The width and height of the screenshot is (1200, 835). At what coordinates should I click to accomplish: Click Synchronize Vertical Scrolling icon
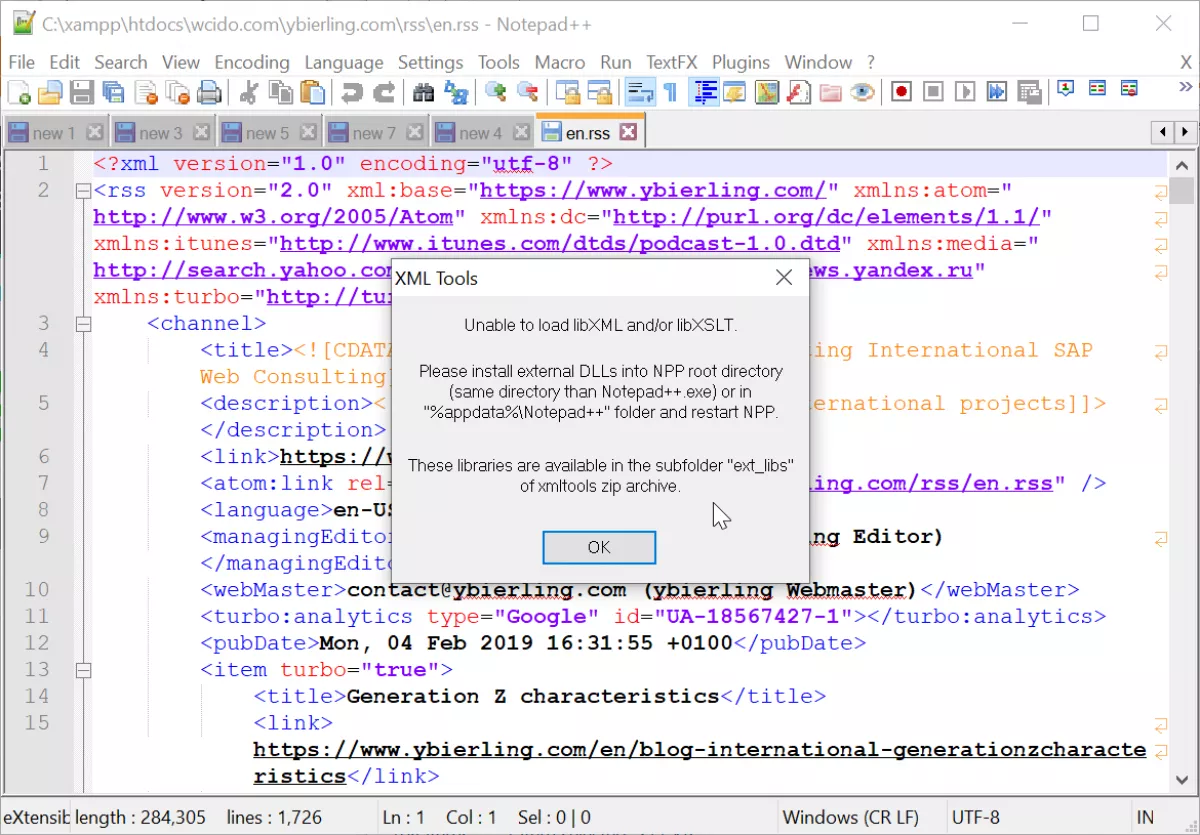click(567, 93)
